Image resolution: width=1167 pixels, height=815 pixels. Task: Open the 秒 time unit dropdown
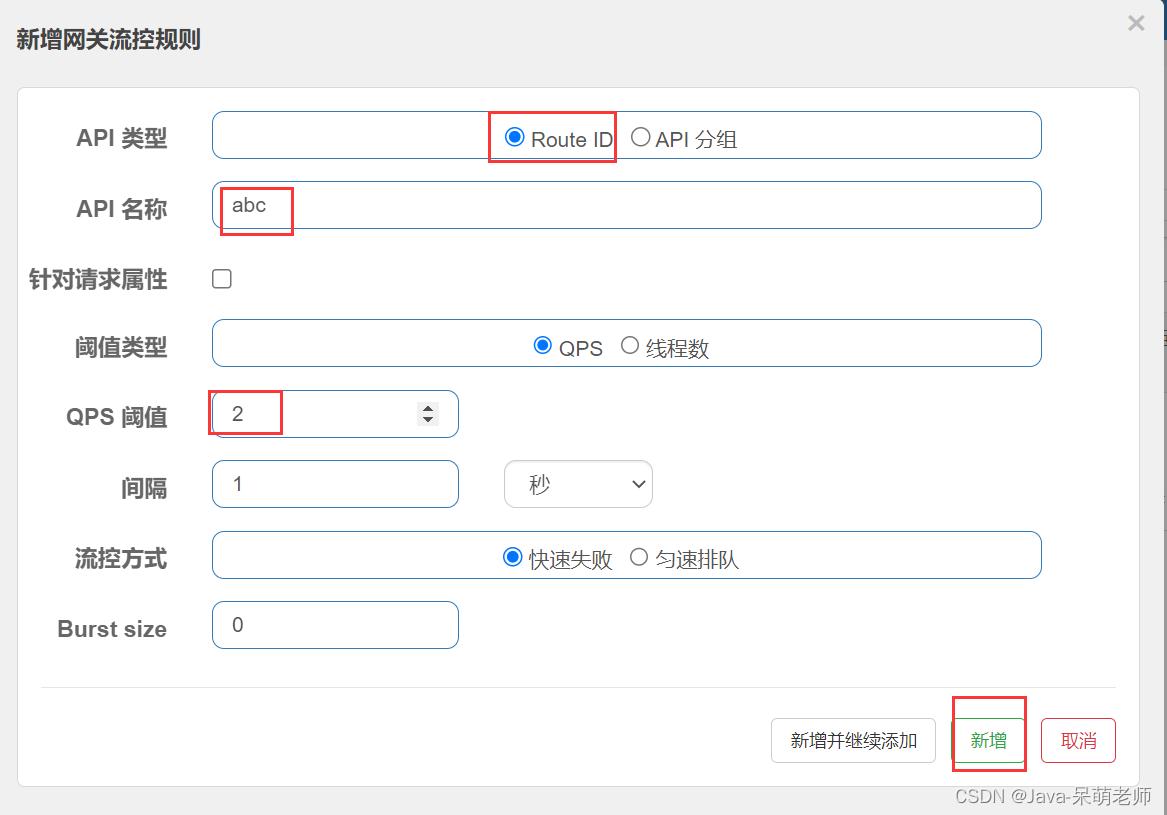click(578, 484)
